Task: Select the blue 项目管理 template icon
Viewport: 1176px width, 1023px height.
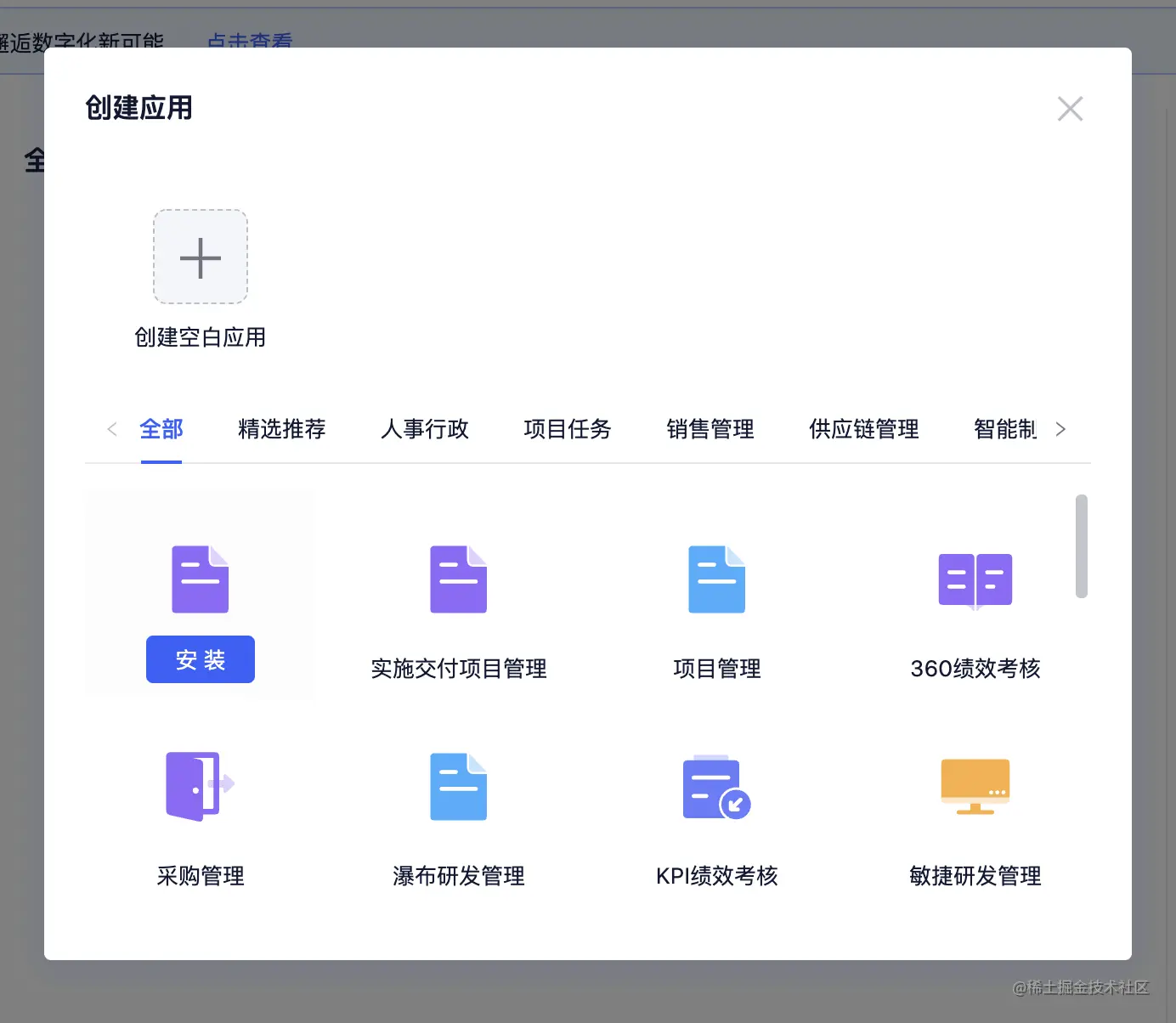Action: (717, 579)
